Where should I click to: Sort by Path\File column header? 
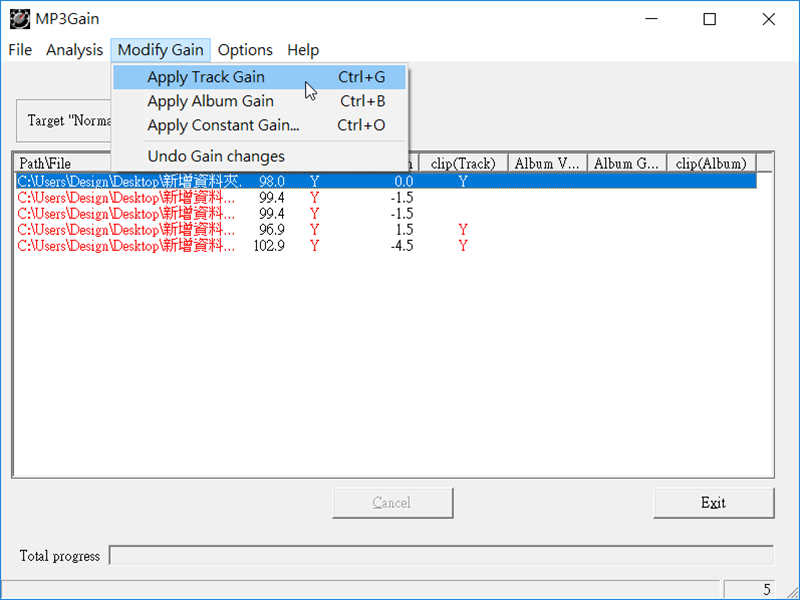coord(61,163)
